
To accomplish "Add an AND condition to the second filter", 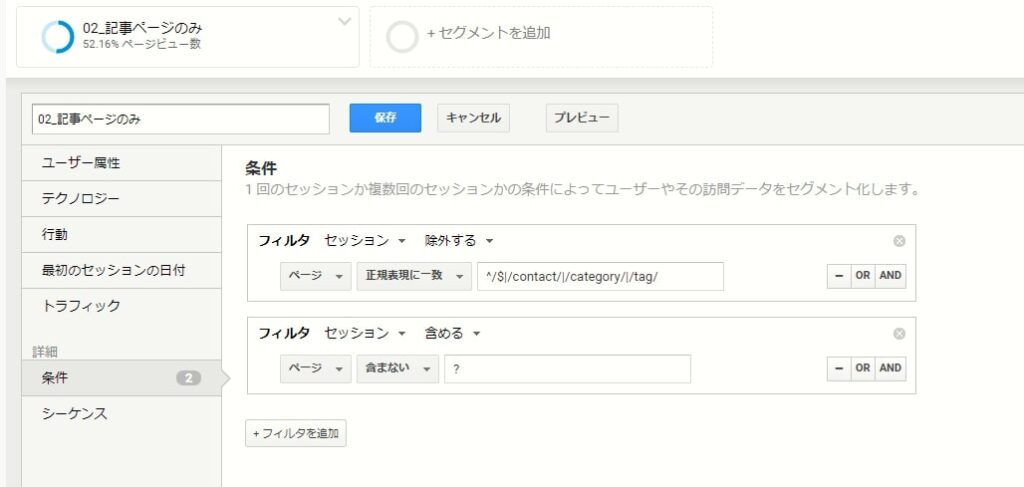I will pyautogui.click(x=890, y=368).
